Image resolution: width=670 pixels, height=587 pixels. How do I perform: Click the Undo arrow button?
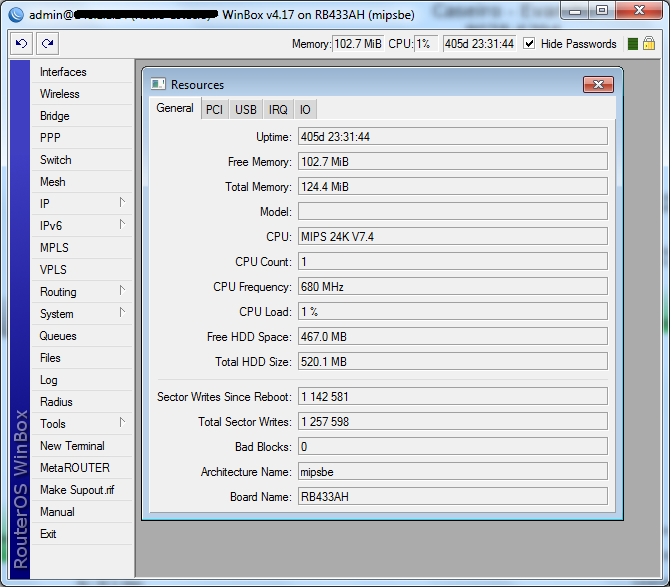pyautogui.click(x=21, y=44)
